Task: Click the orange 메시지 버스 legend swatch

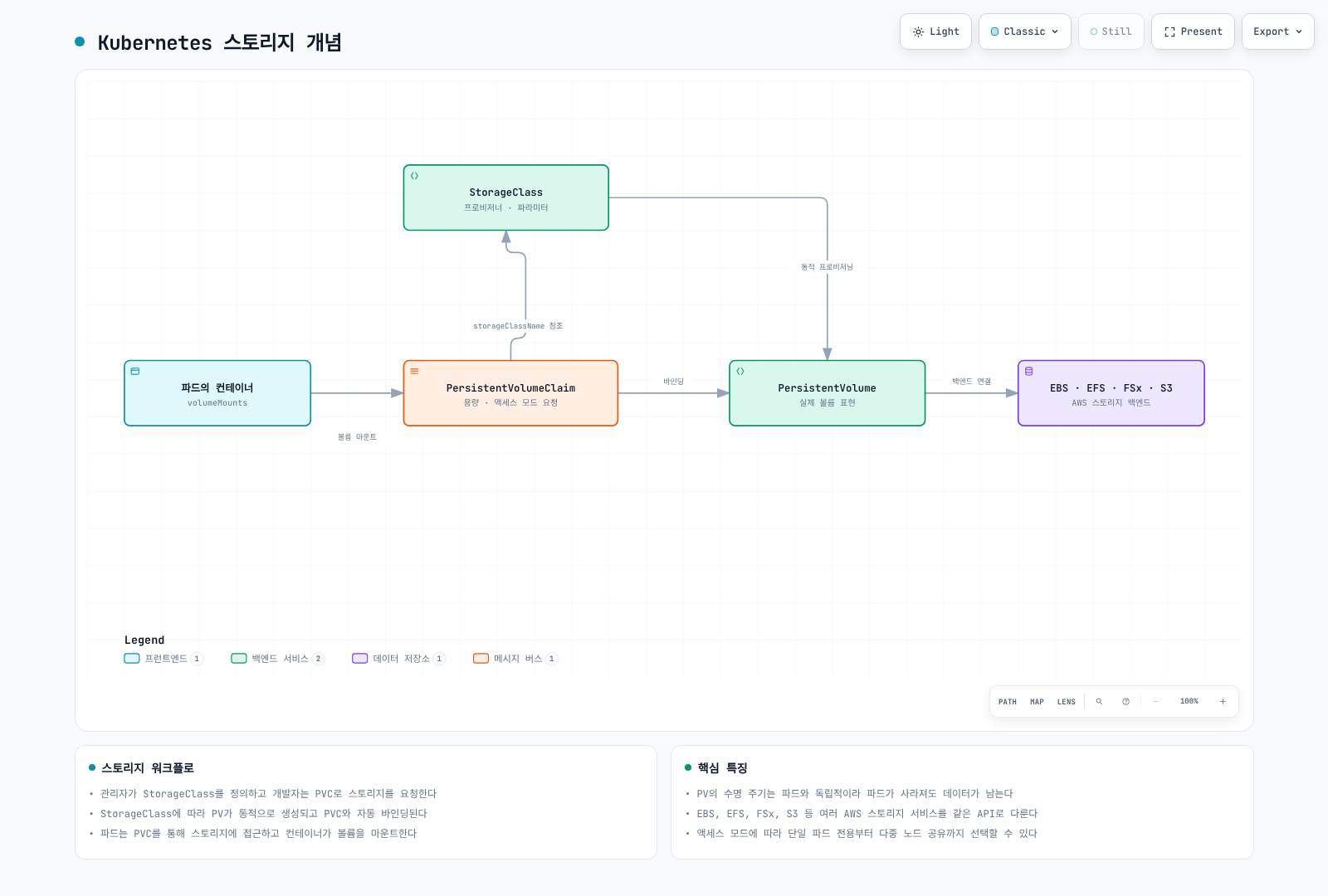Action: 481,659
